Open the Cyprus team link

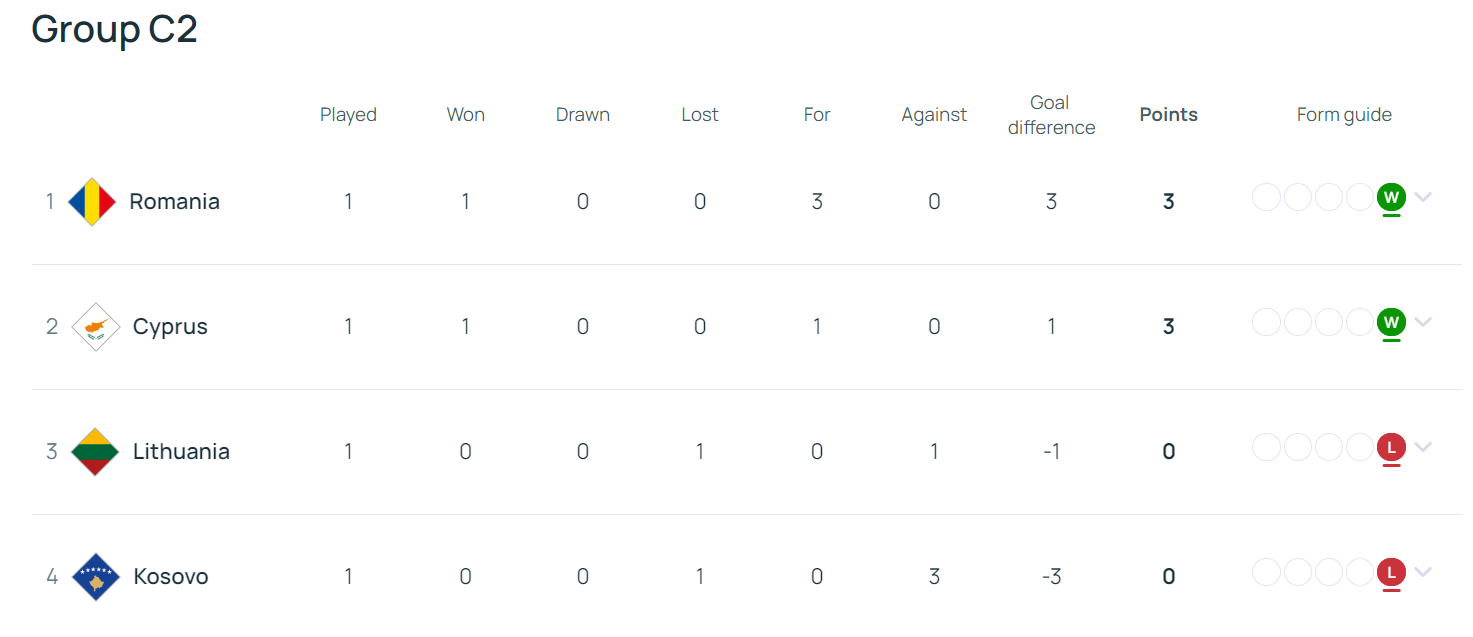pos(170,327)
